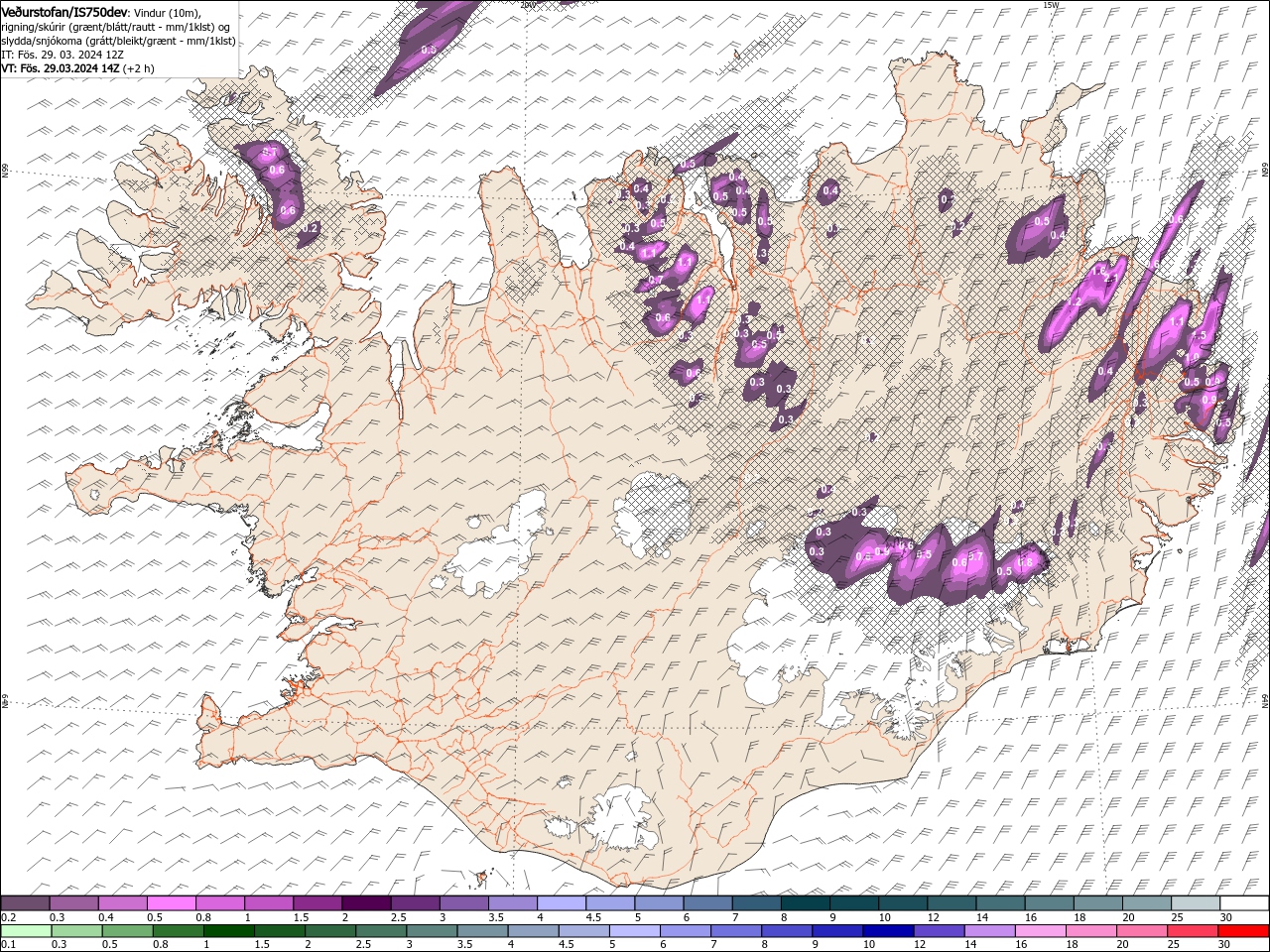Pick the white 30 swatch ending the upper scale

[x=1244, y=903]
